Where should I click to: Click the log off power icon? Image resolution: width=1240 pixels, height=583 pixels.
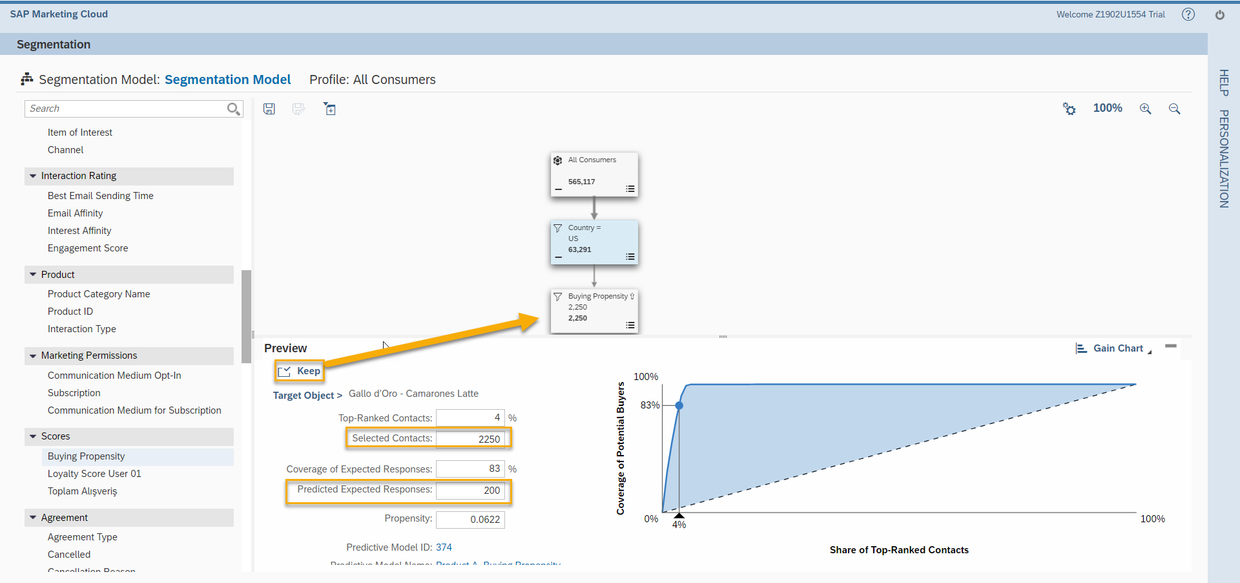[x=1220, y=15]
